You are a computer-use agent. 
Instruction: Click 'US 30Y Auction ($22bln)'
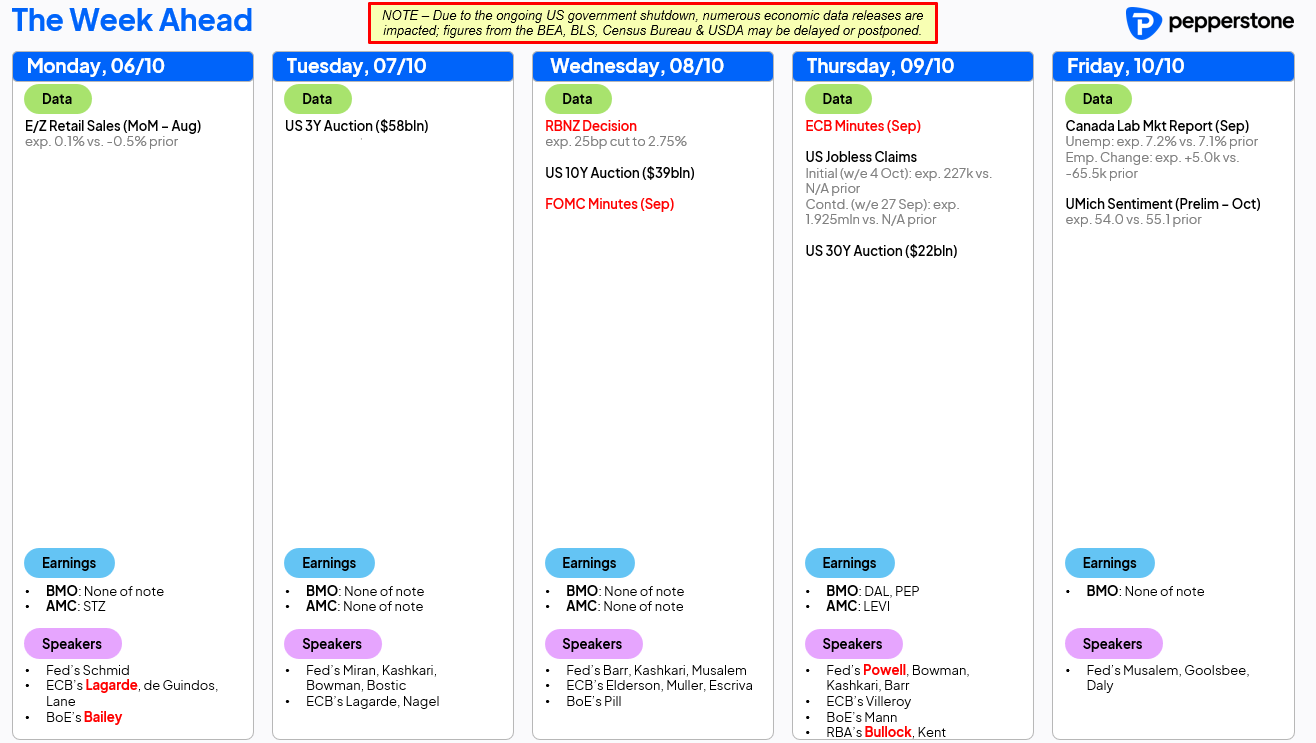tap(881, 251)
